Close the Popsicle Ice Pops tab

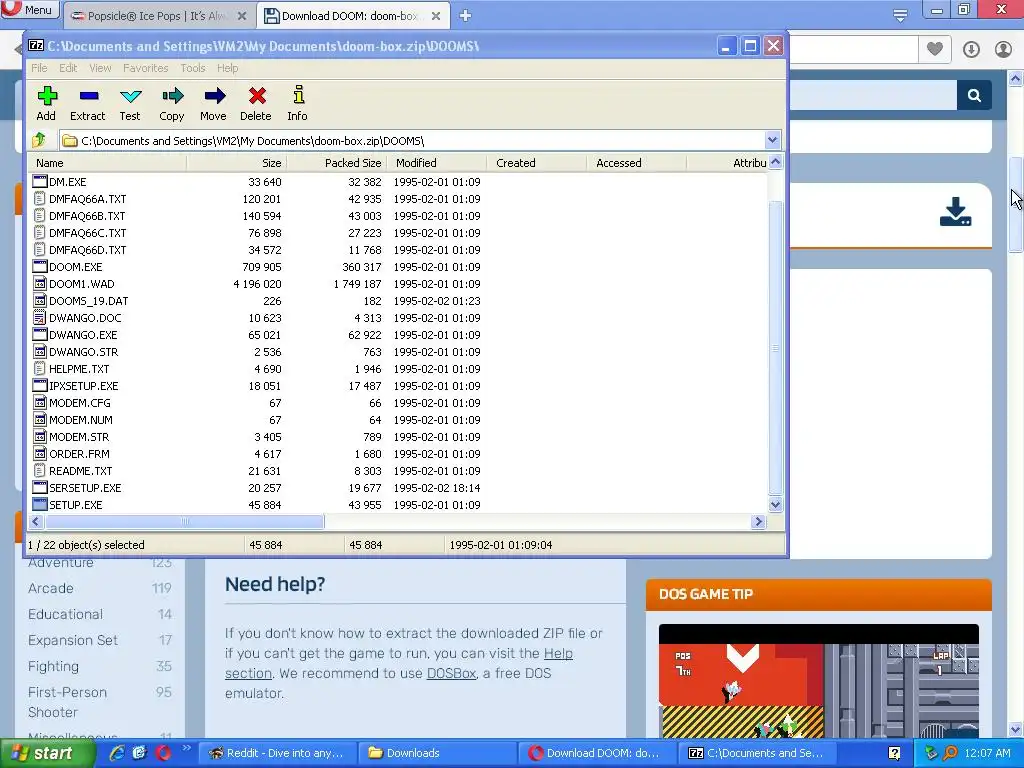tap(242, 16)
